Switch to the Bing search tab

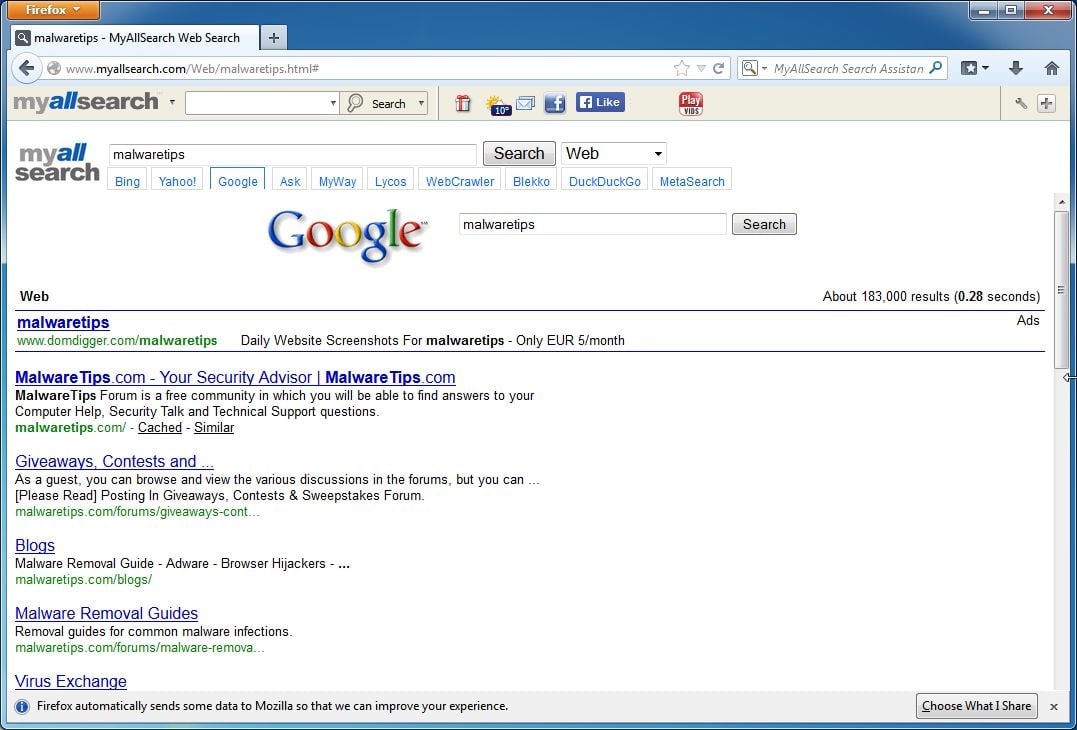(126, 181)
